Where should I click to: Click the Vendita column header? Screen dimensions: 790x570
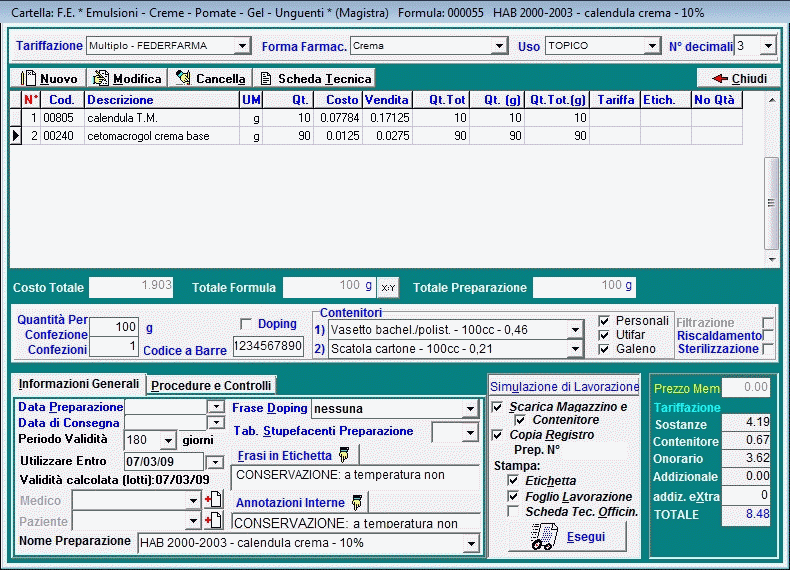coord(387,100)
